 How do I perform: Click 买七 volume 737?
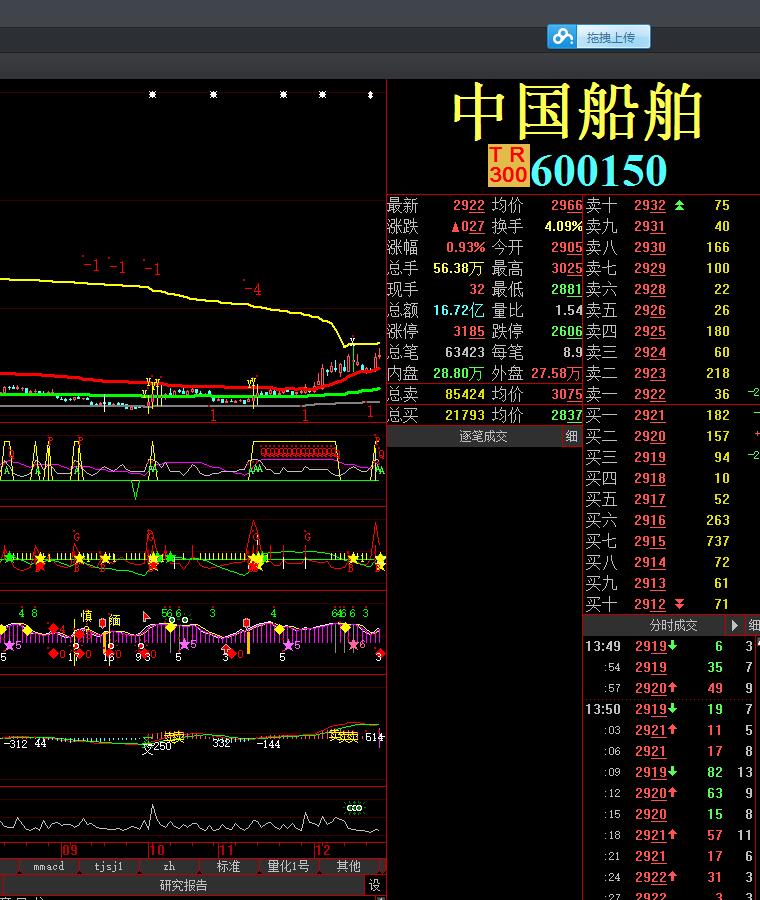[x=718, y=541]
